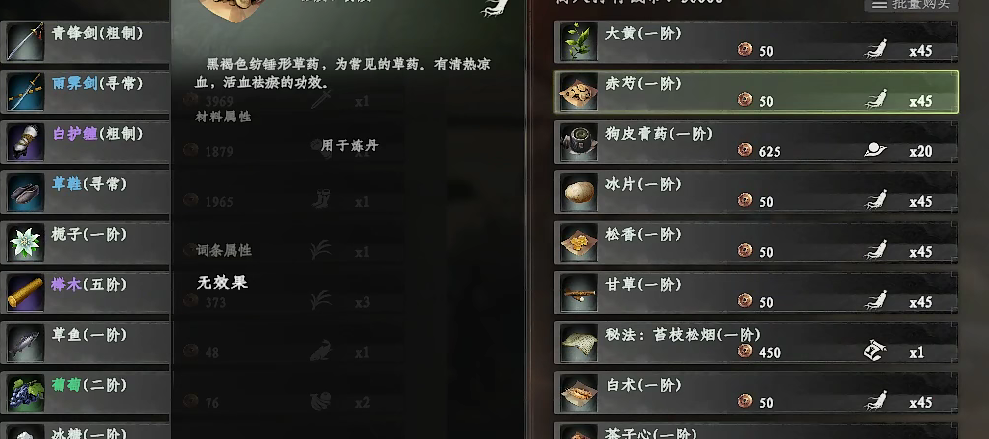This screenshot has height=439, width=989.
Task: Open the 批量购买 bulk purchase button
Action: click(911, 4)
